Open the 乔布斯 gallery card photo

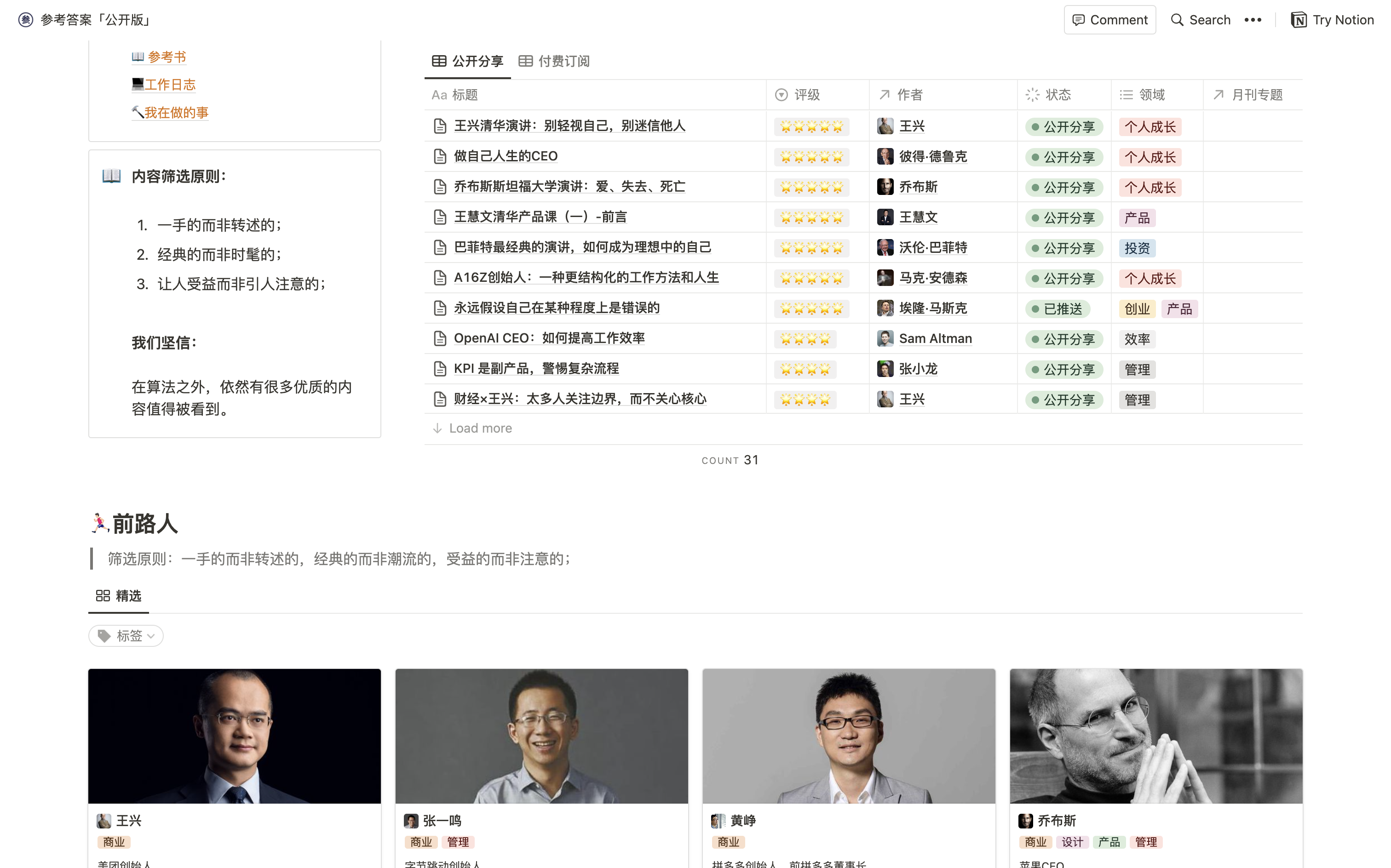[x=1155, y=736]
